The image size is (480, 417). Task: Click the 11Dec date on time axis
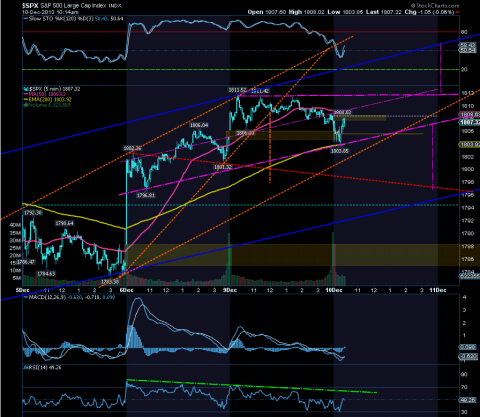[437, 290]
